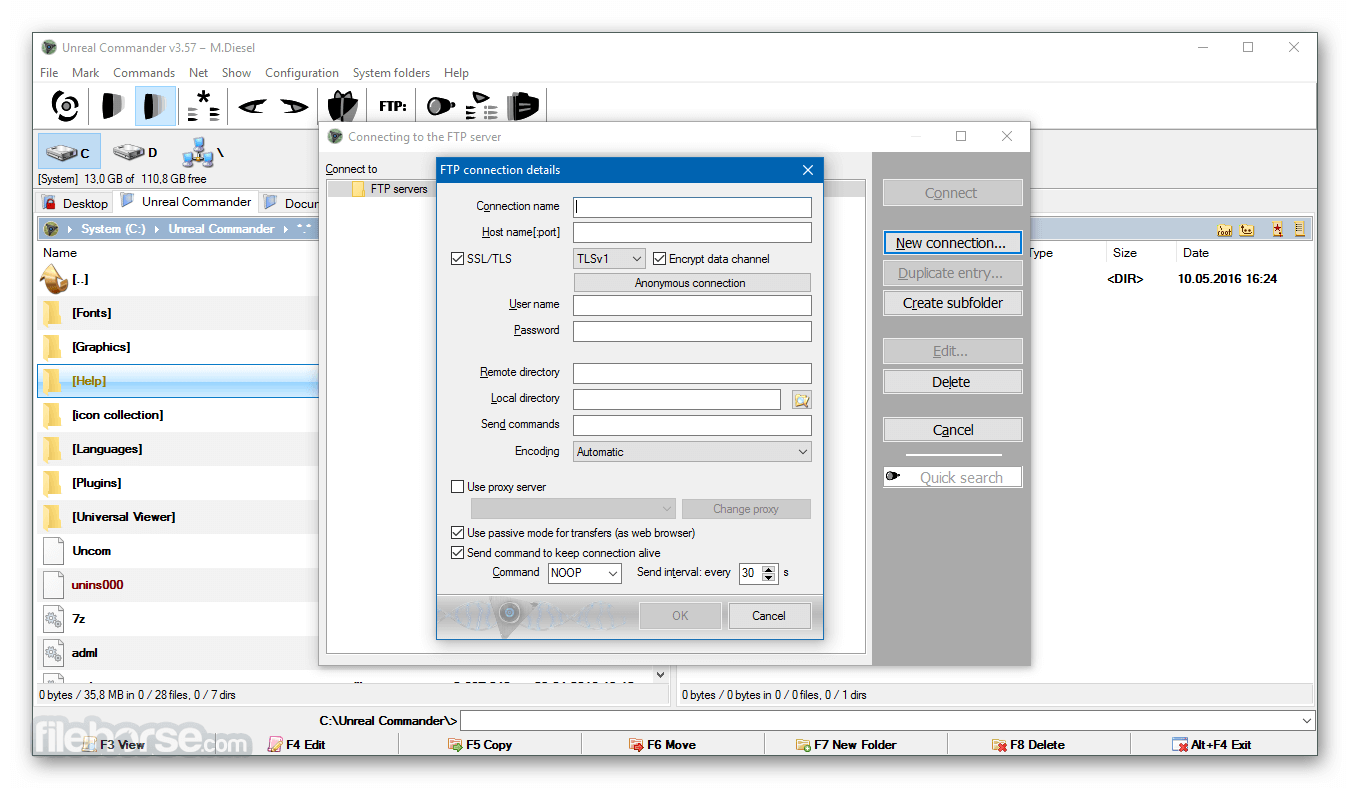The width and height of the screenshot is (1350, 788).
Task: Click the Password field
Action: 692,331
